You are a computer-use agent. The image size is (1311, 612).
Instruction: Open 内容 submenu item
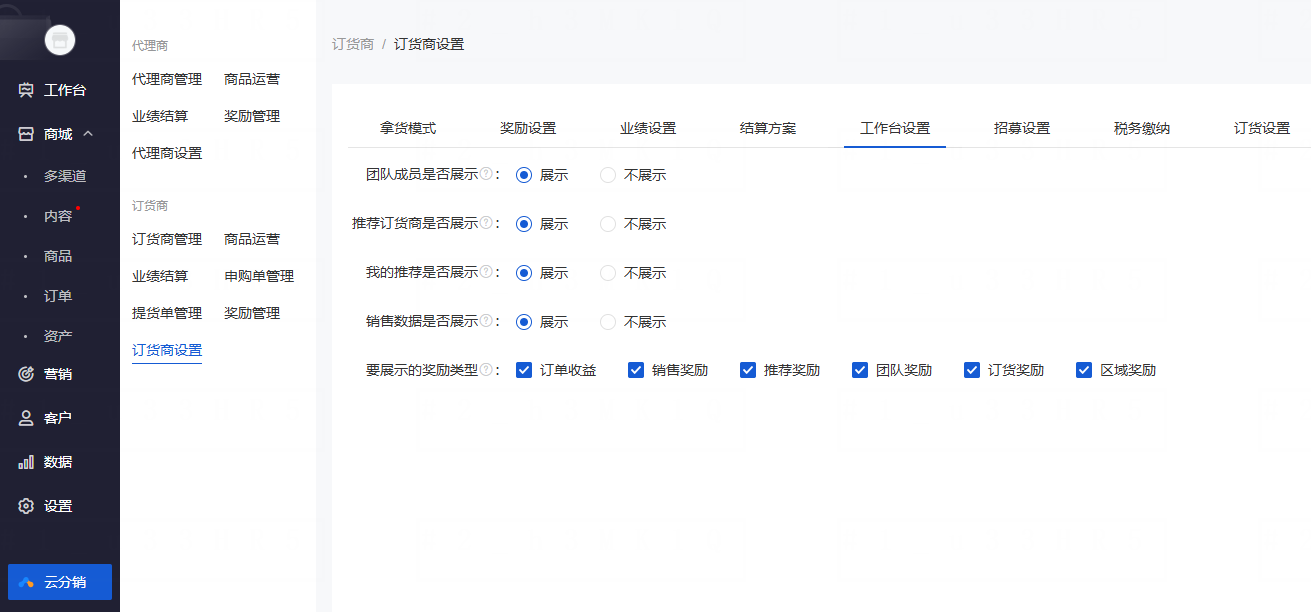(x=58, y=216)
